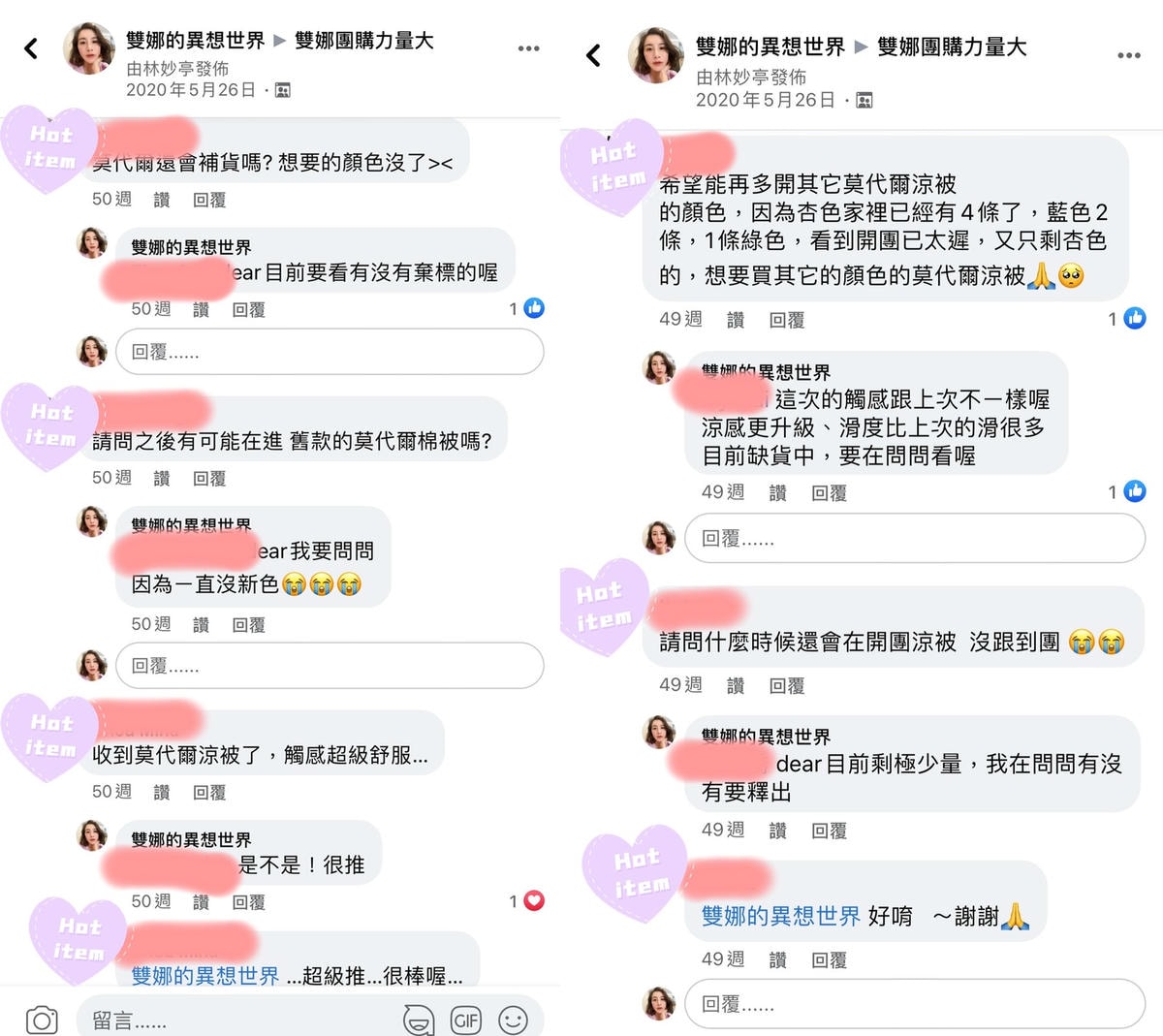
Task: Open the three-dot menu in right post header
Action: click(x=1129, y=56)
